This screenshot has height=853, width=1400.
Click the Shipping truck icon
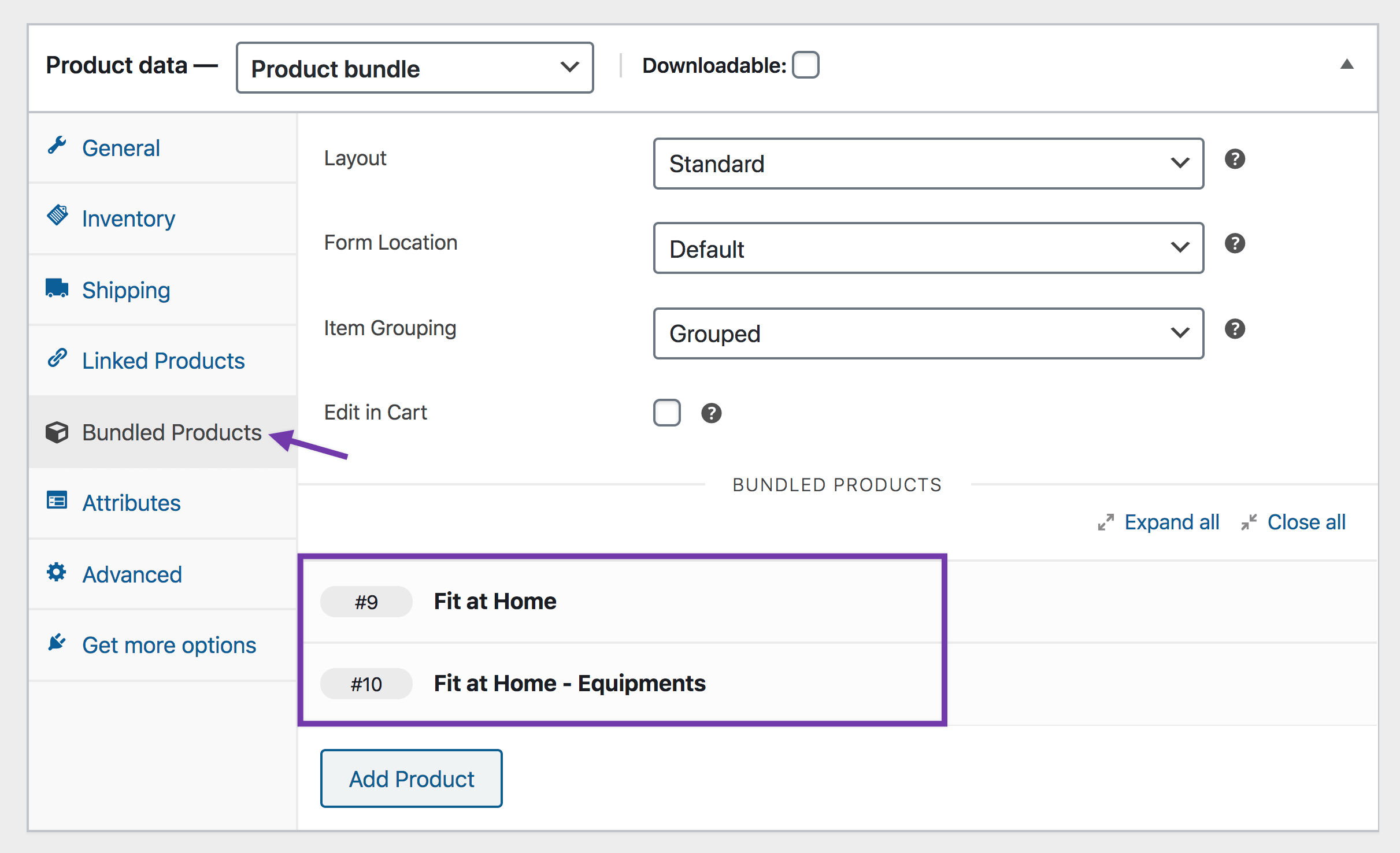pyautogui.click(x=56, y=287)
